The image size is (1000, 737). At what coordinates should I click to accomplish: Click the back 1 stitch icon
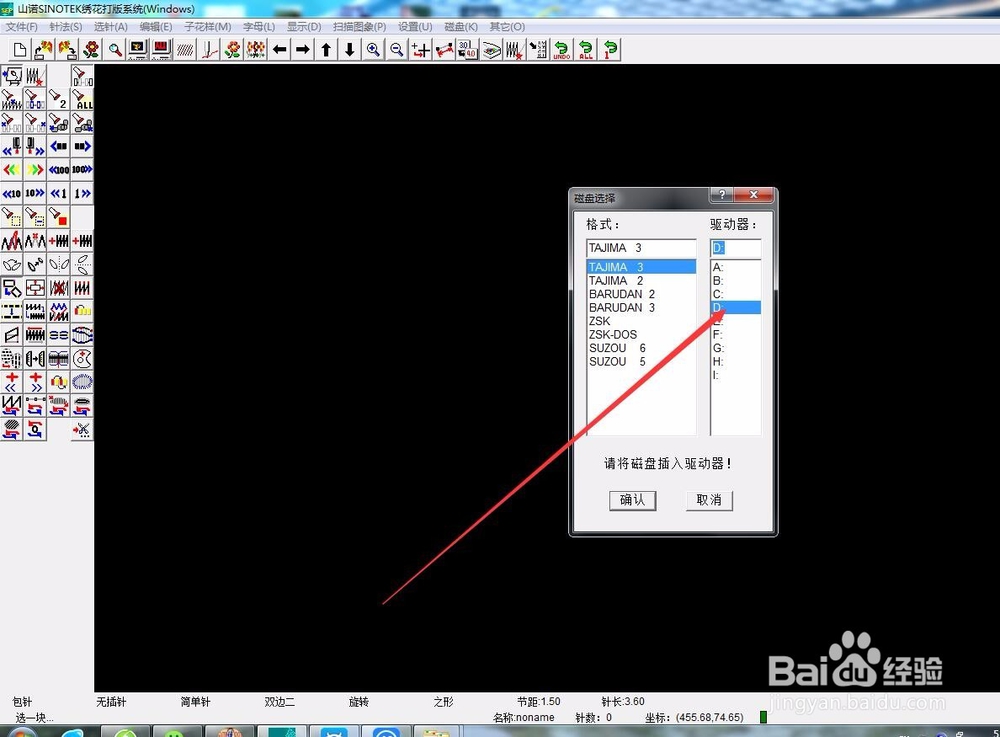[x=59, y=194]
